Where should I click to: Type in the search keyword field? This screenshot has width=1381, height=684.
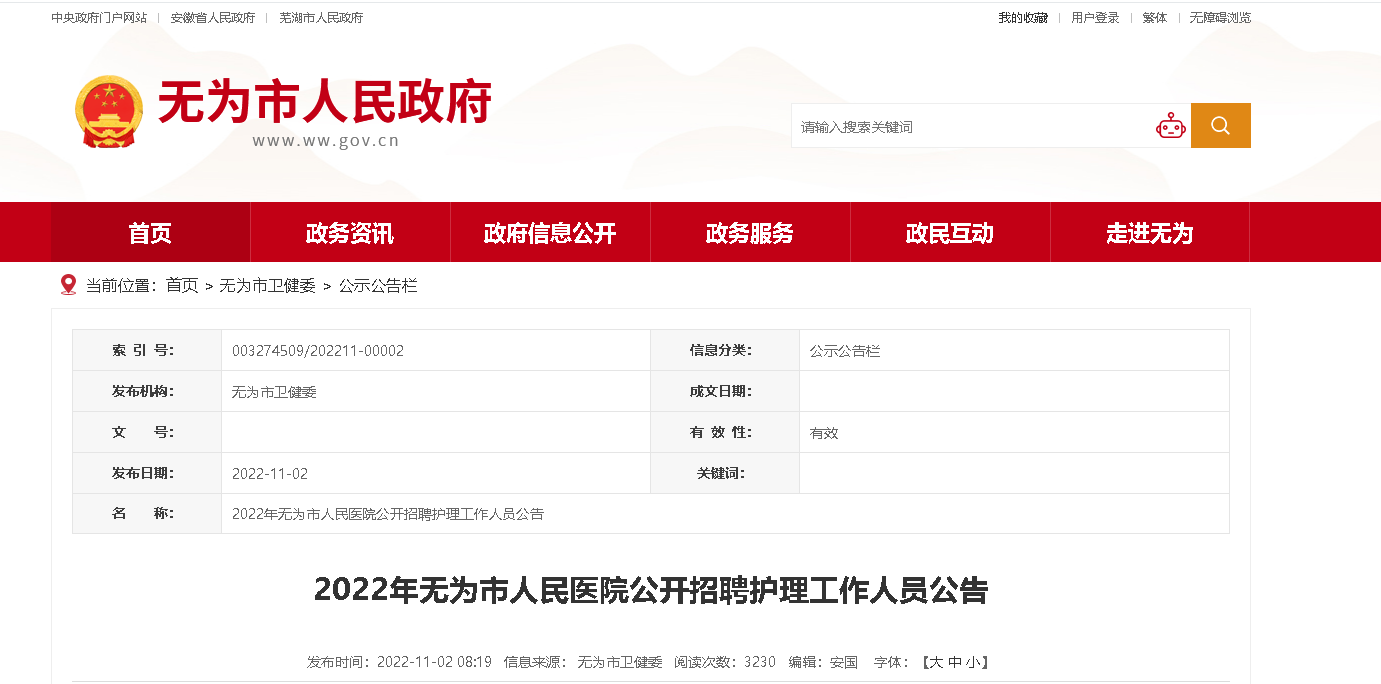(970, 127)
